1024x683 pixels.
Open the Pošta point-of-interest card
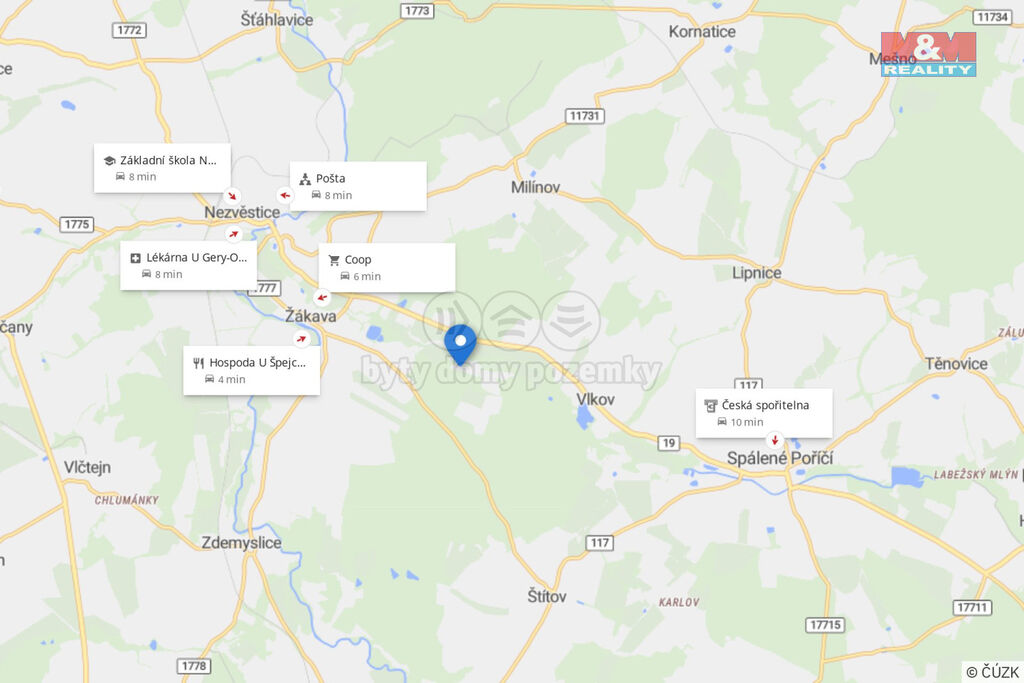359,186
